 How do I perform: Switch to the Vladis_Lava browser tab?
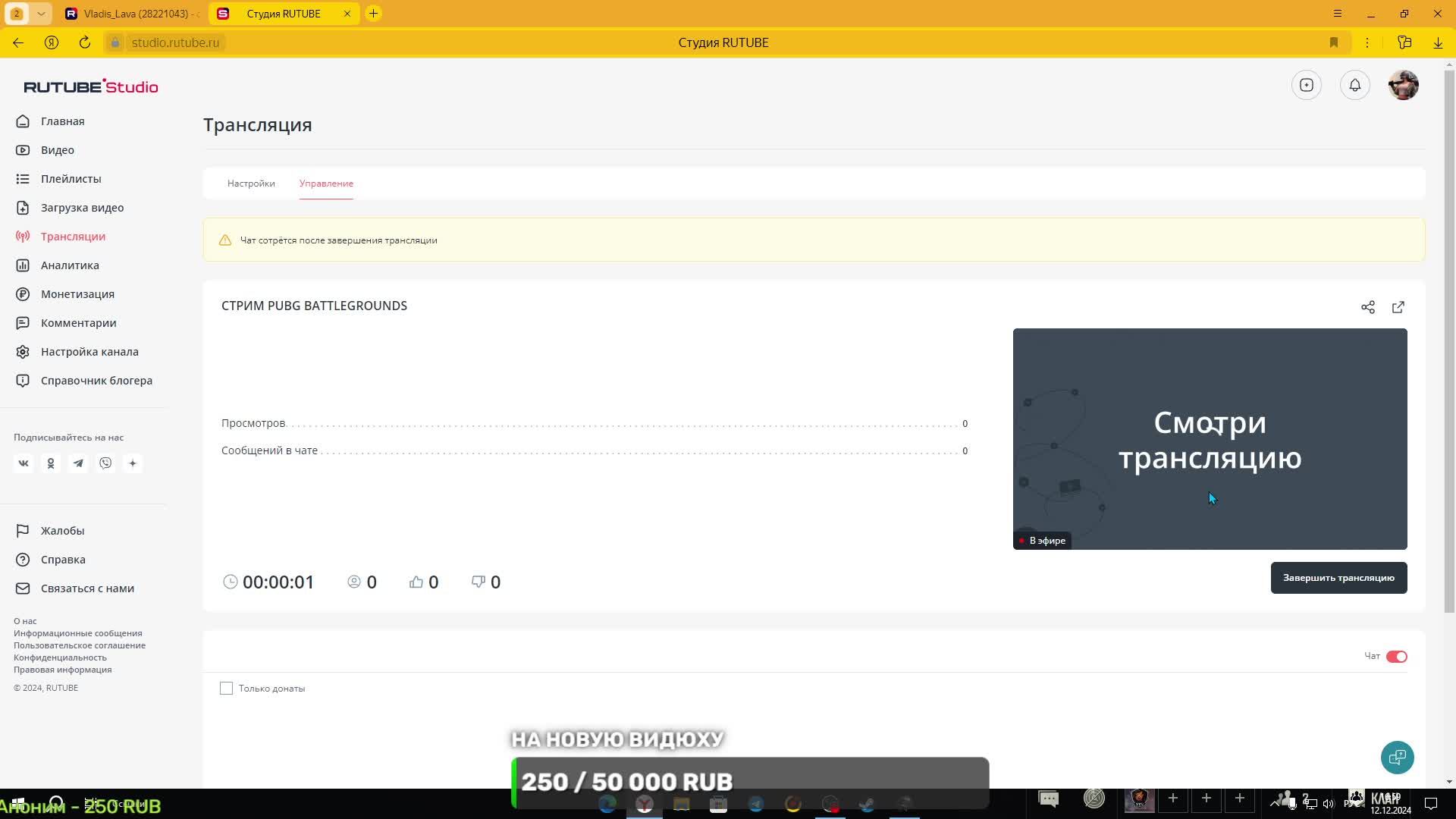pos(132,14)
